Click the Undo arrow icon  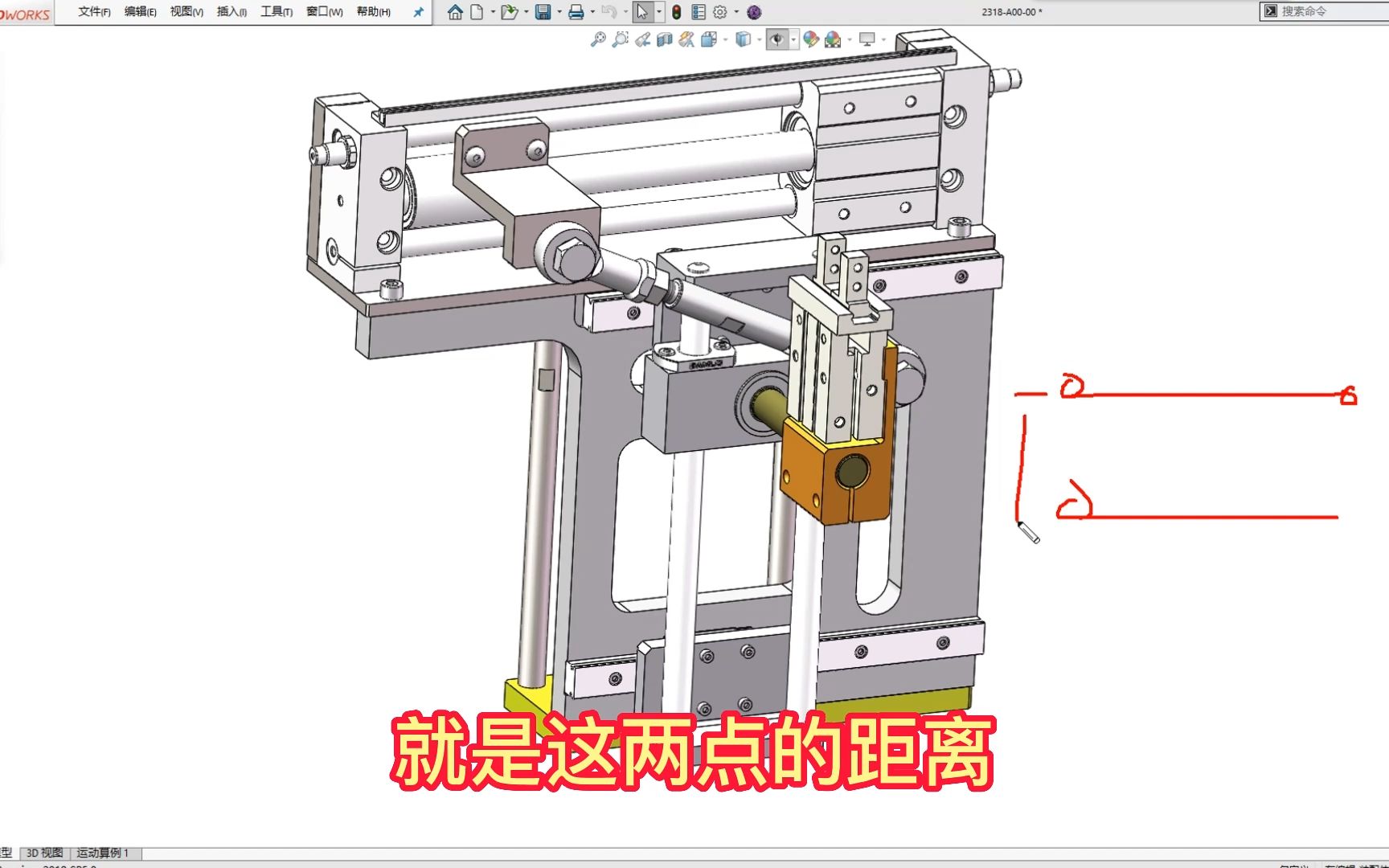609,12
